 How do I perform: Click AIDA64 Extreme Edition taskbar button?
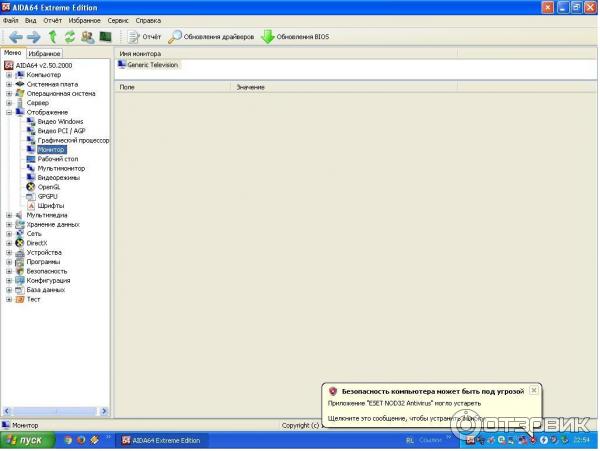(161, 441)
